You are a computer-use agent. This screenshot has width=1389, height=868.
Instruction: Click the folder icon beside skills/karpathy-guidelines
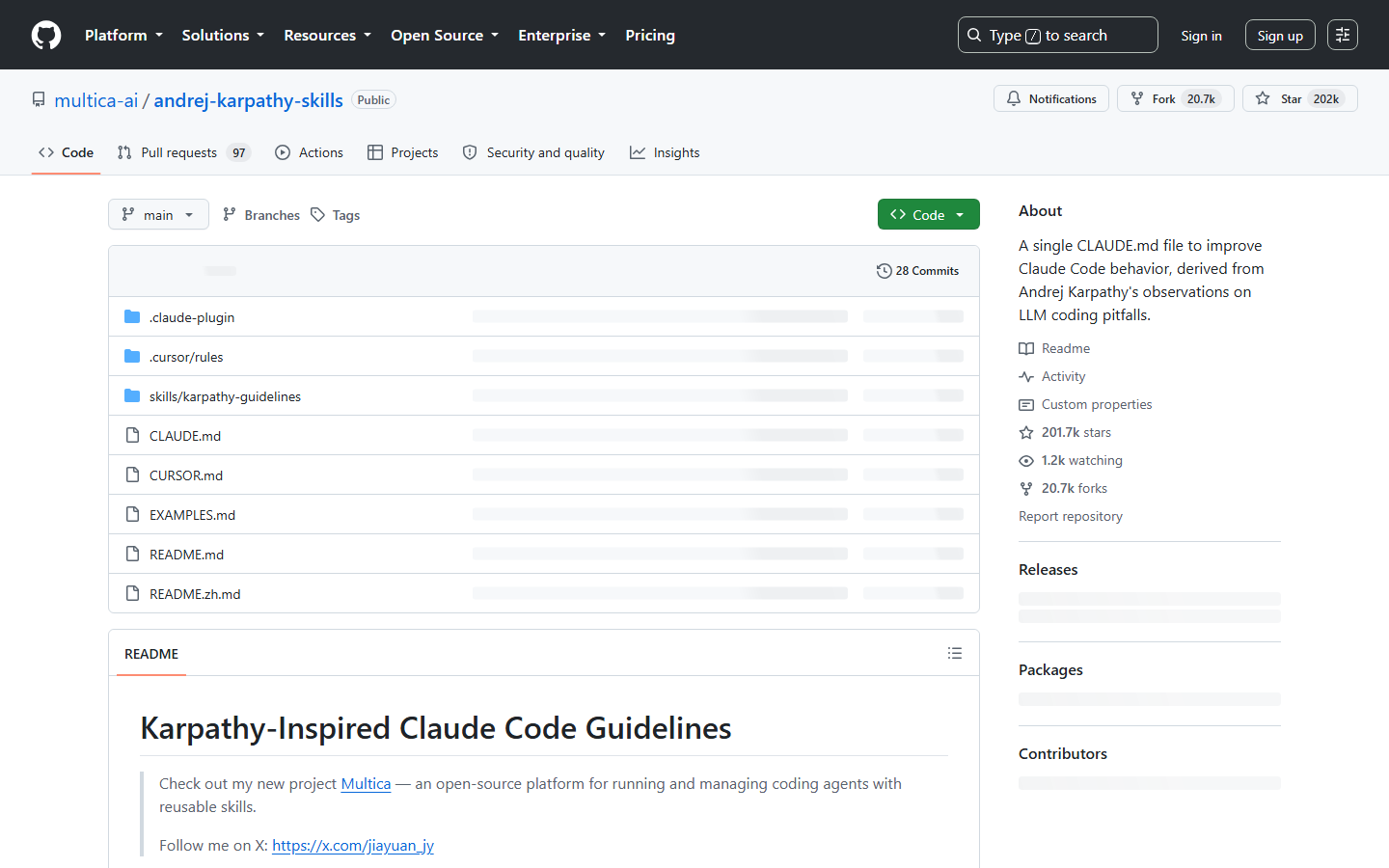coord(132,396)
